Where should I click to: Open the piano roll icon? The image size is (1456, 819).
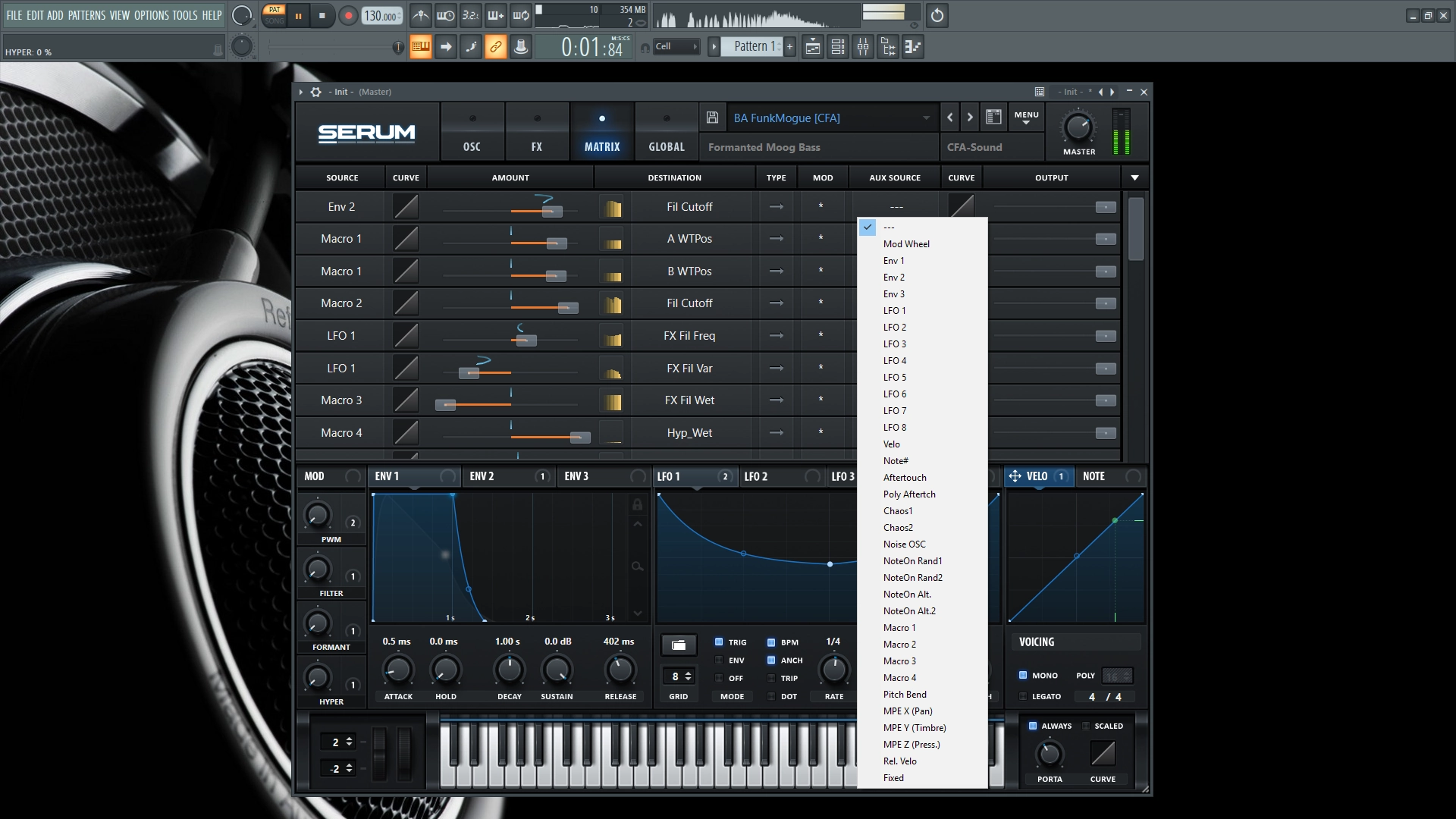point(913,47)
